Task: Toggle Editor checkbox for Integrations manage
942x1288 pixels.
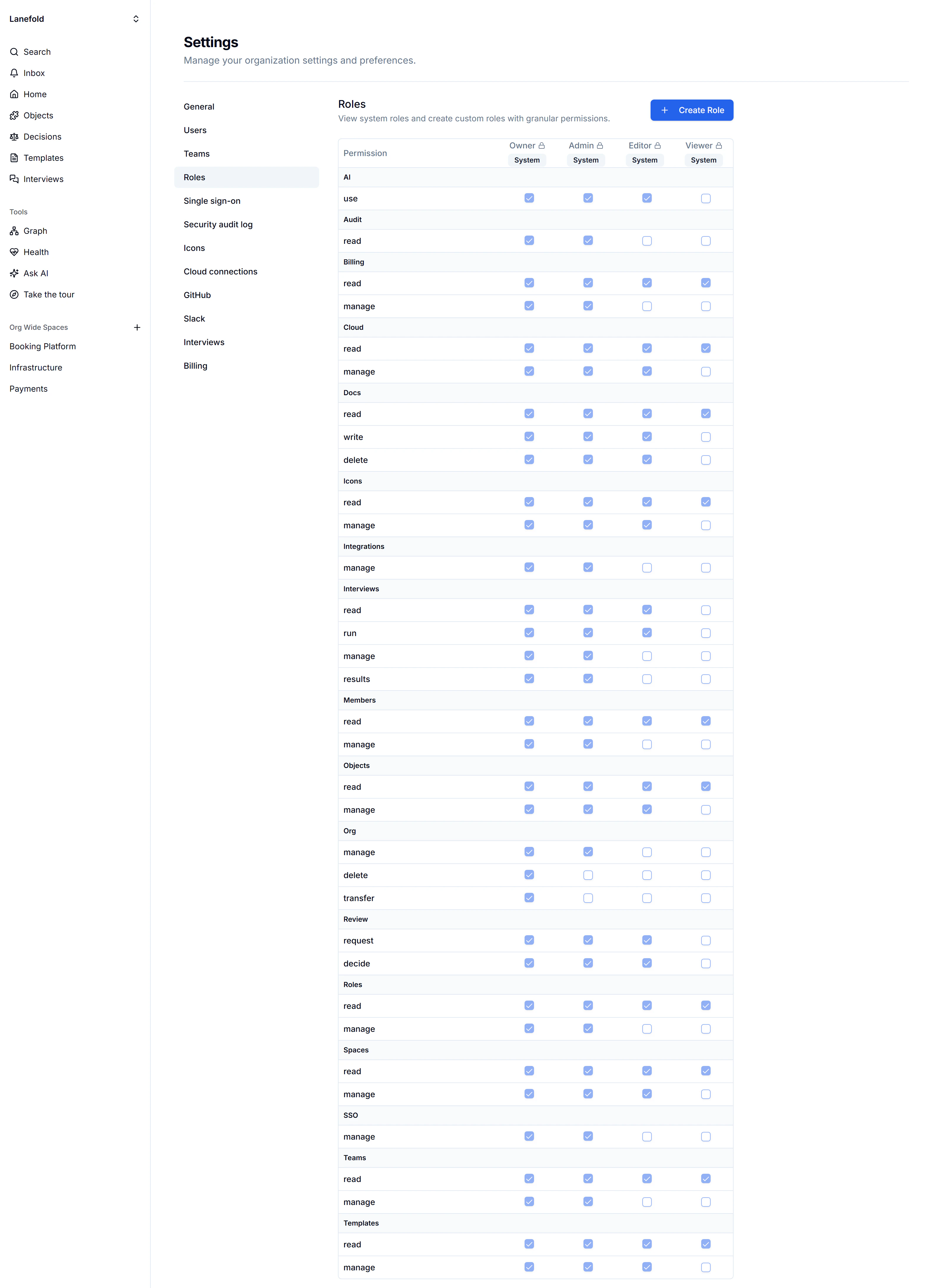Action: (647, 567)
